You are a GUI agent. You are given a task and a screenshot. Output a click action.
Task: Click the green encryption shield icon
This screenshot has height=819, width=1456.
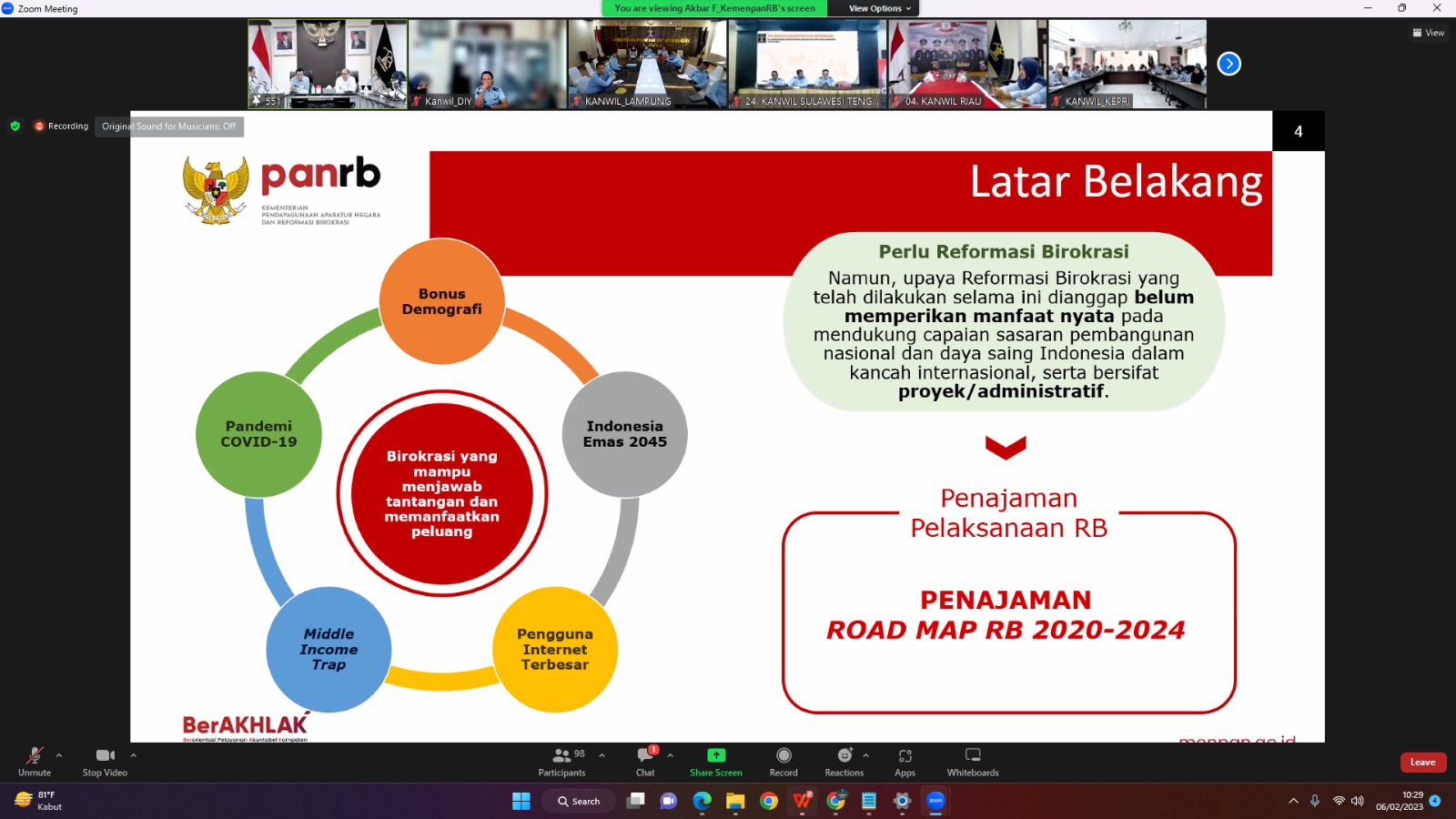[x=15, y=126]
